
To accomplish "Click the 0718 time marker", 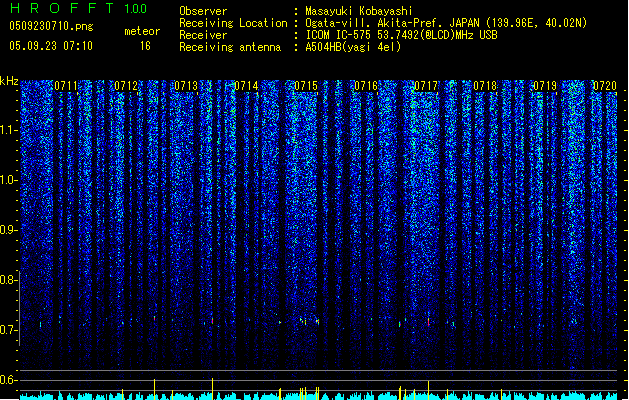I will click(x=485, y=86).
